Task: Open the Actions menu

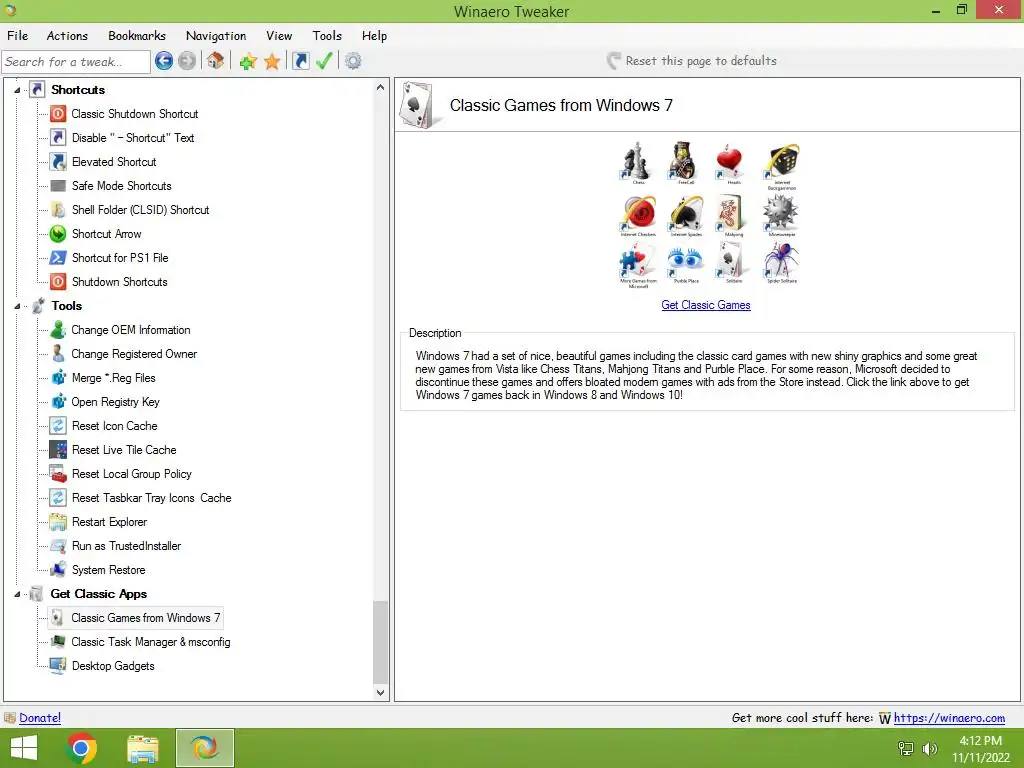Action: click(67, 36)
